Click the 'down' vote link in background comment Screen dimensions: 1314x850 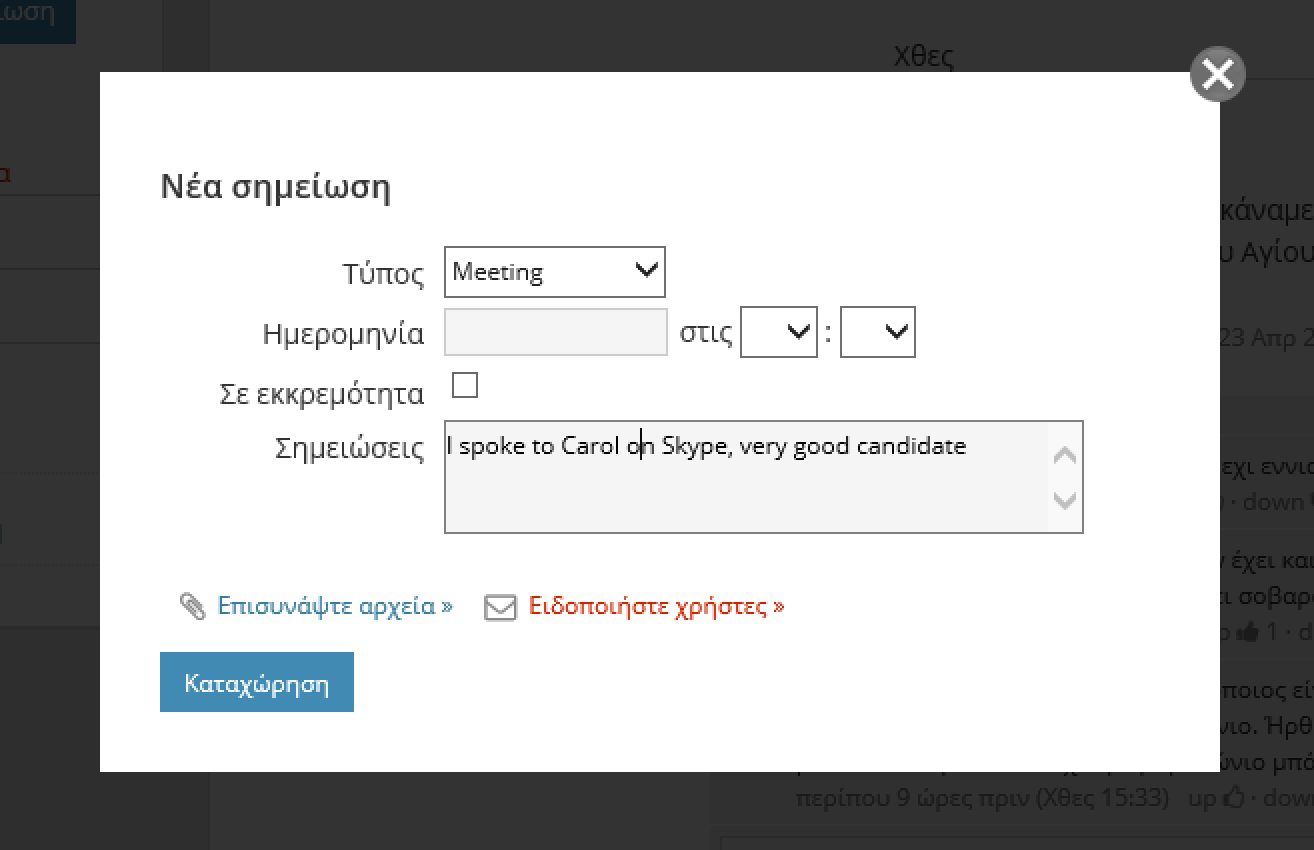click(x=1274, y=502)
